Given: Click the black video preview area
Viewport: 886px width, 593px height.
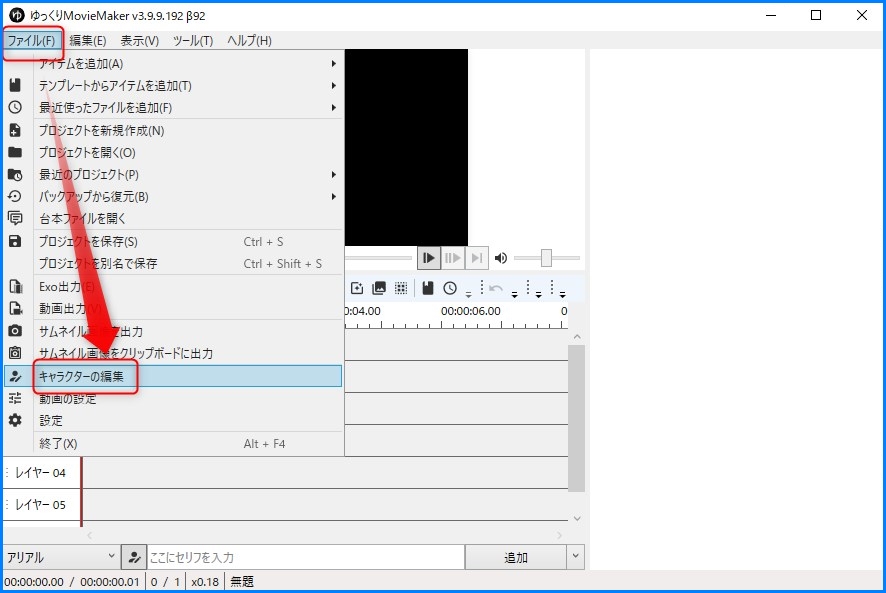Looking at the screenshot, I should 406,148.
